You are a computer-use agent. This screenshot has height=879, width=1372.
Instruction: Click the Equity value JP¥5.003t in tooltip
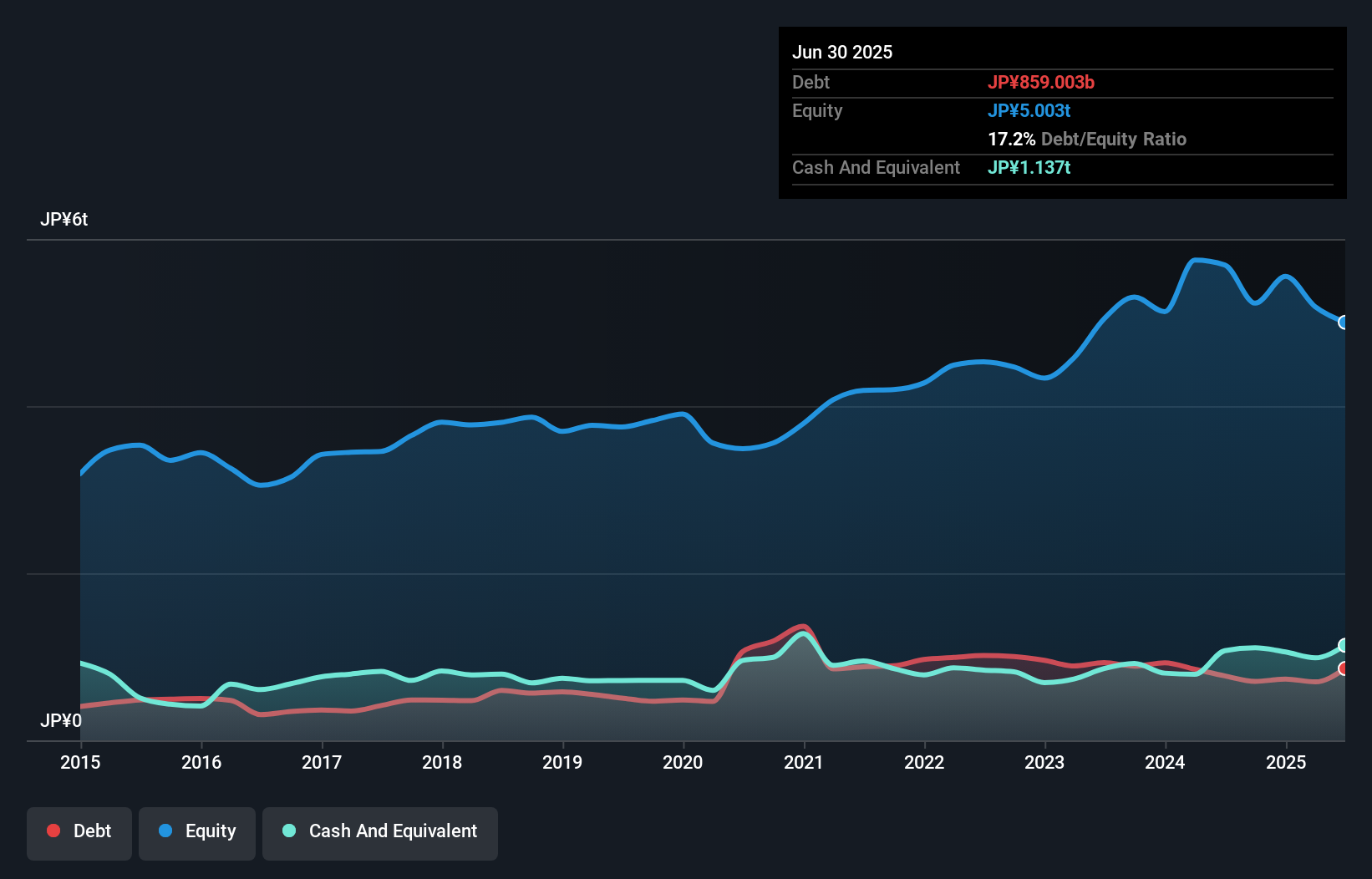click(1029, 111)
